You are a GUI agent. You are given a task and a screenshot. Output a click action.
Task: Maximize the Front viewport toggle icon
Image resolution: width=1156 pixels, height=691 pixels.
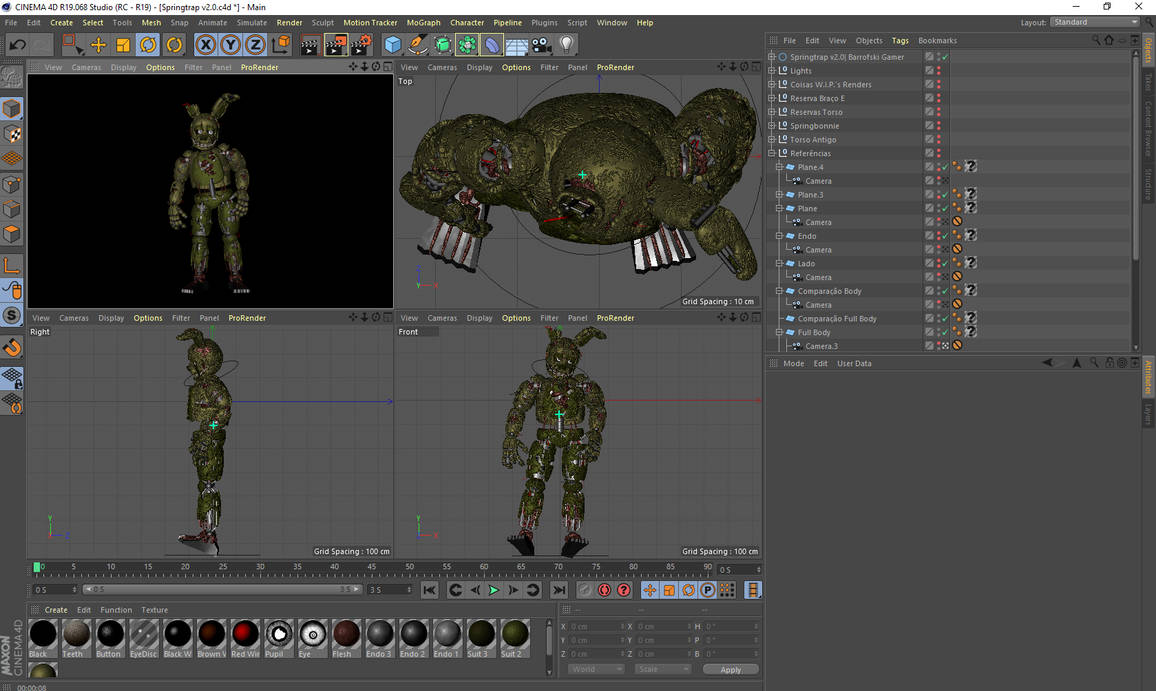tap(756, 318)
